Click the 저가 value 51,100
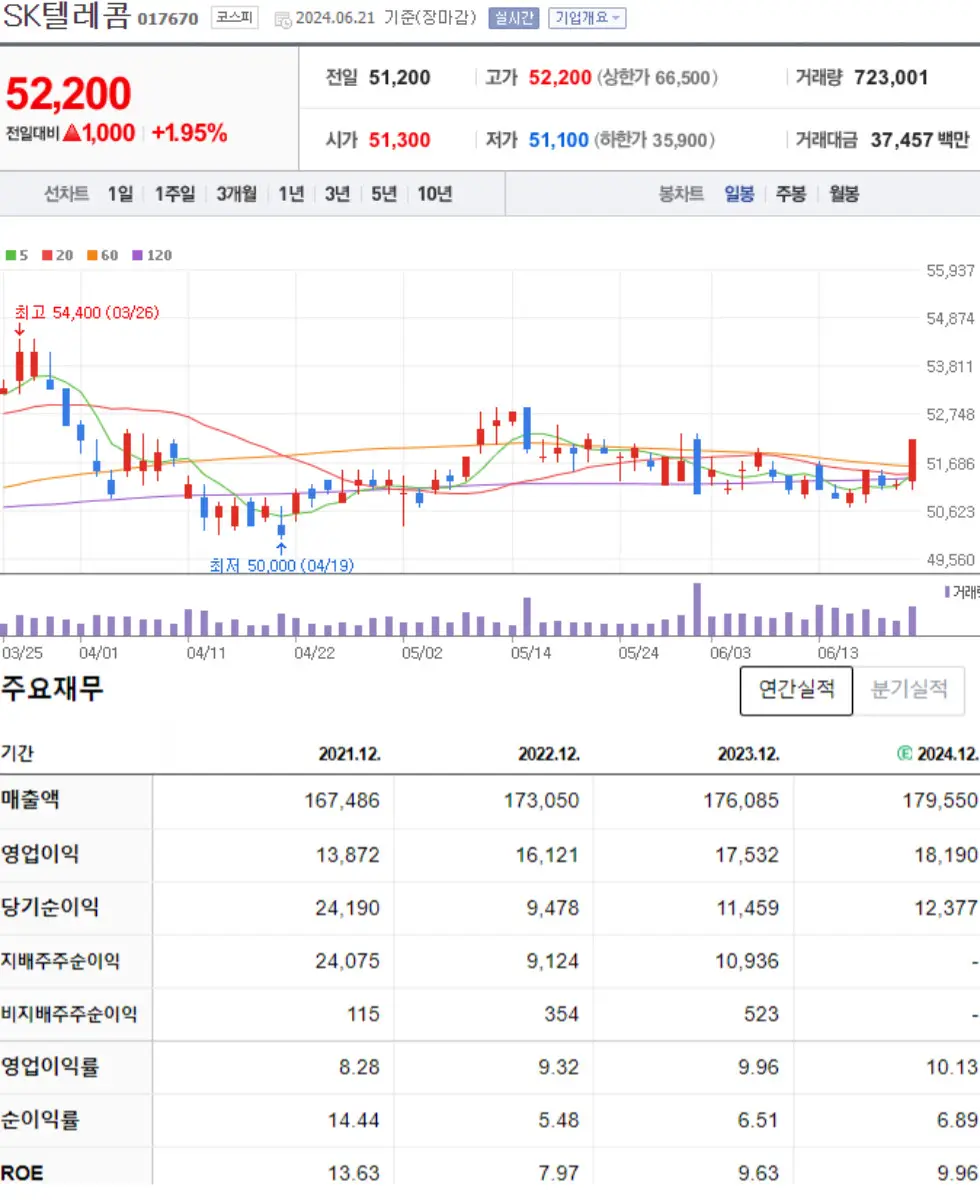This screenshot has width=980, height=1200. [558, 140]
